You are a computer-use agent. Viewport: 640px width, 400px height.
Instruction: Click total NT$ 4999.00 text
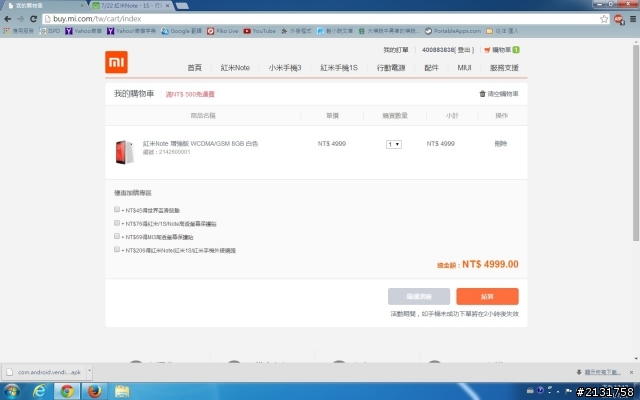click(x=490, y=264)
